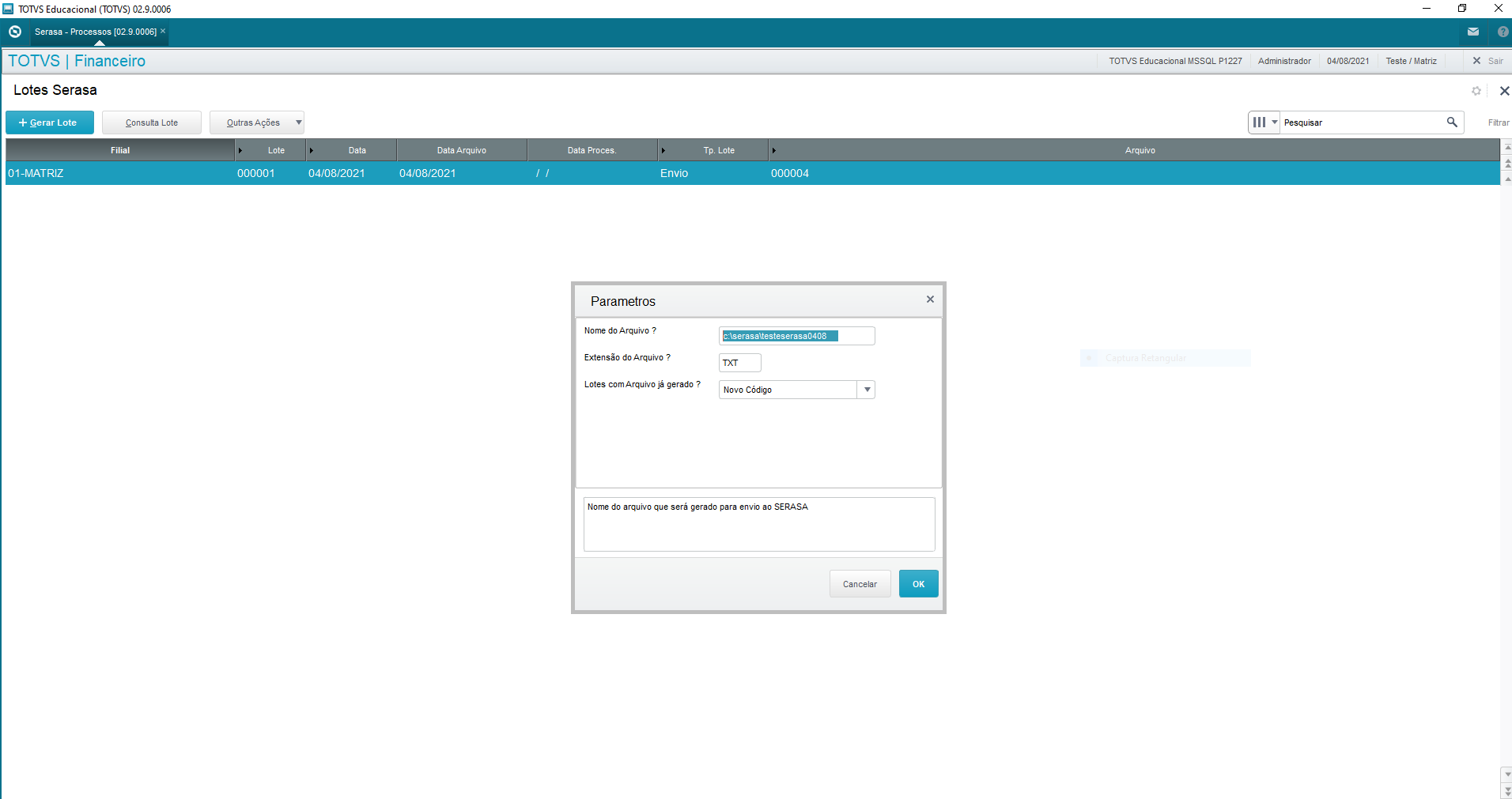Click the magnifier search icon

(1452, 122)
